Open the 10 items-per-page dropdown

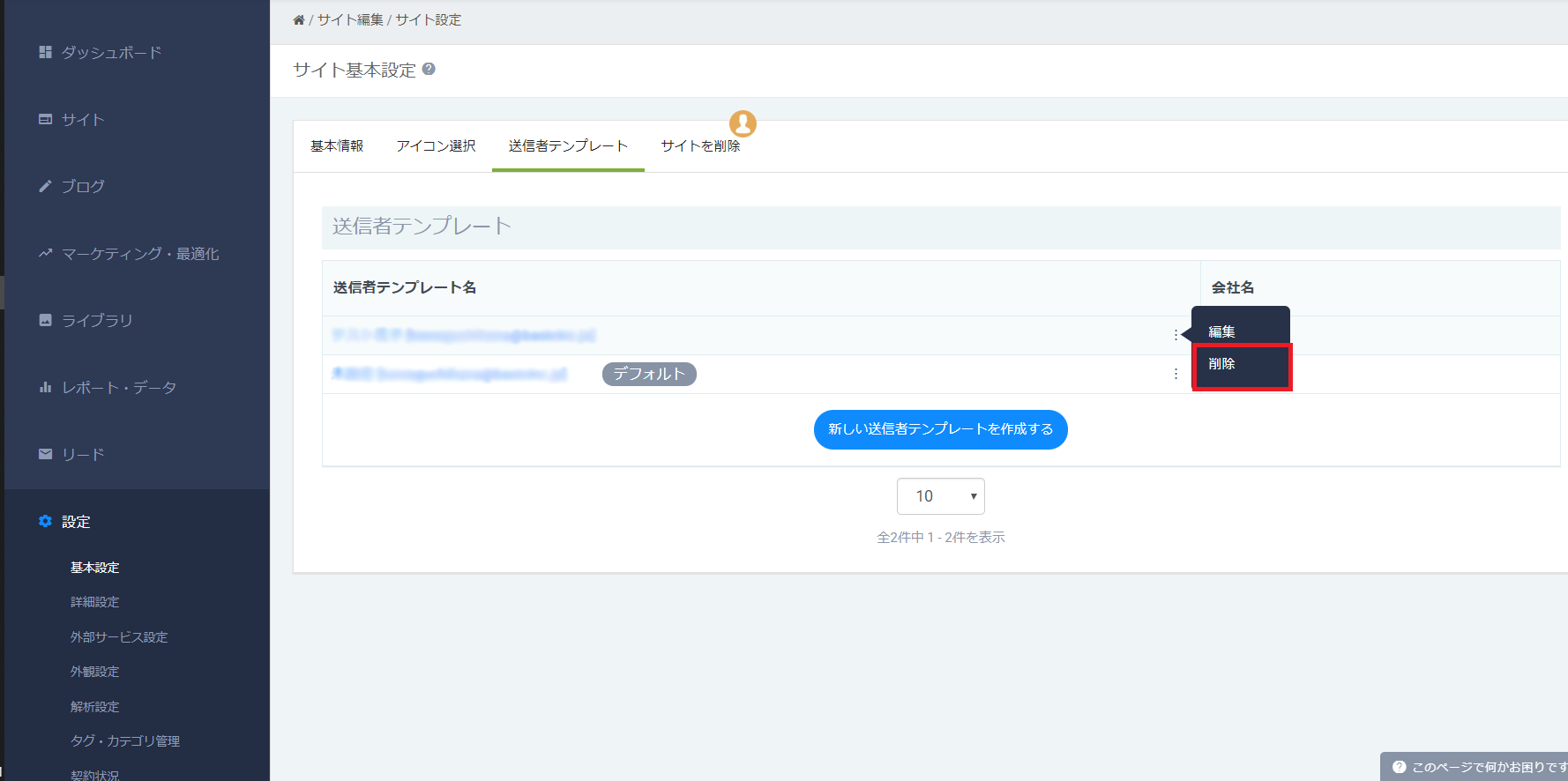point(940,496)
